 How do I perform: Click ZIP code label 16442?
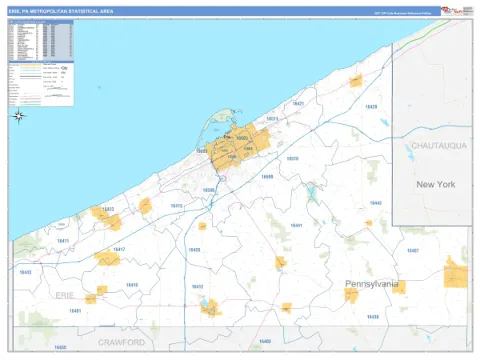click(x=376, y=203)
